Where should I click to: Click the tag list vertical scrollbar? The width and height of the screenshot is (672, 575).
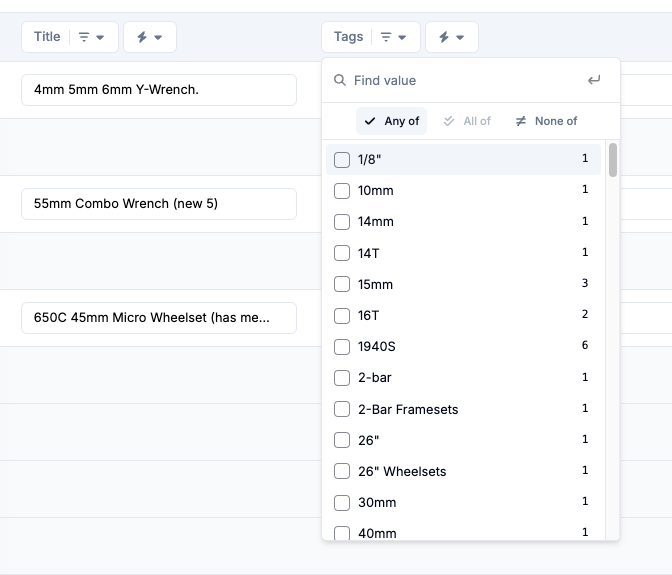pos(612,160)
